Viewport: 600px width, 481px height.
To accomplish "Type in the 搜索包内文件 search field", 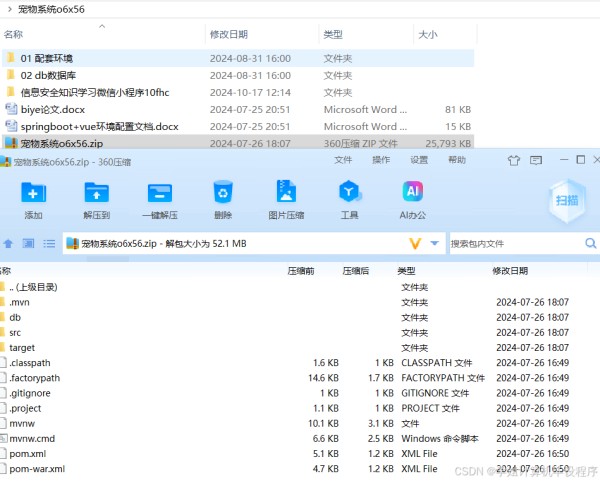I will click(512, 243).
